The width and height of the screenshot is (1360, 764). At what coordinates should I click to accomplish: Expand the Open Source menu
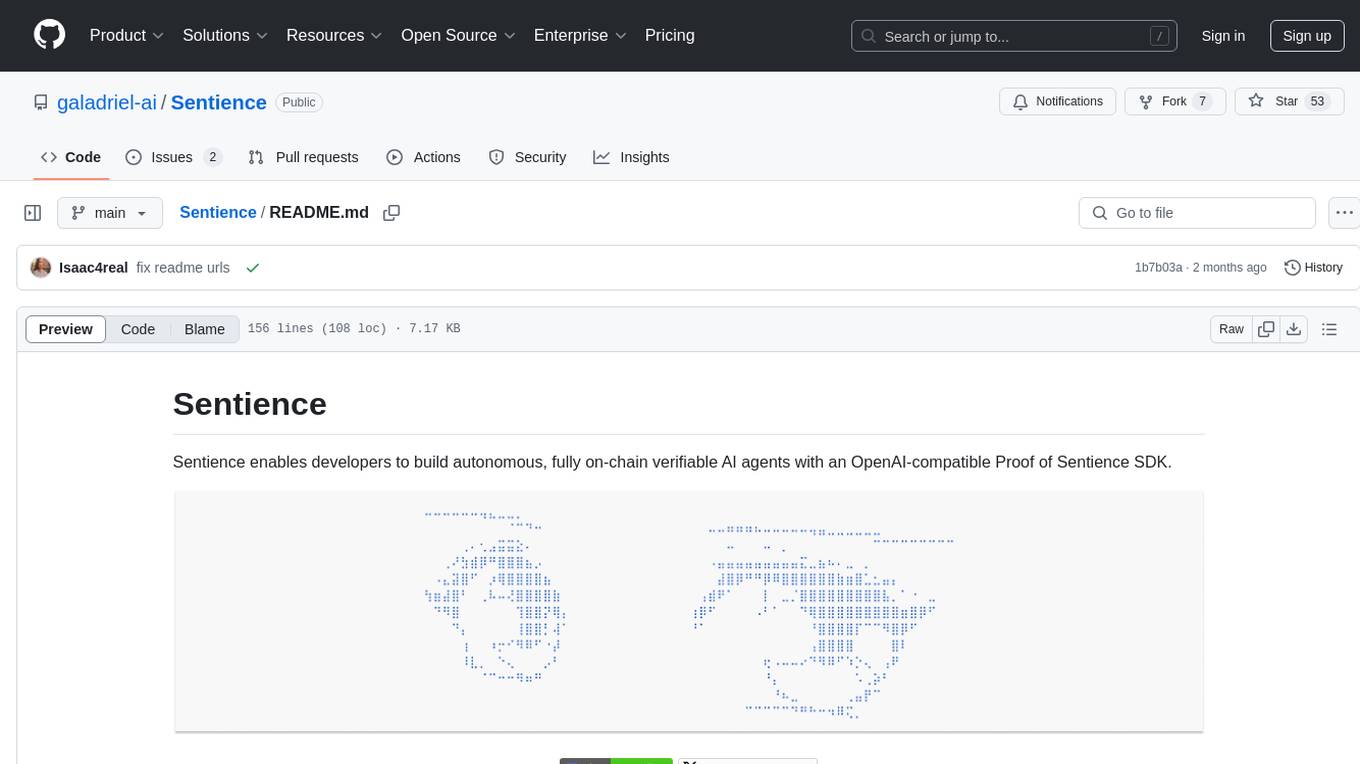coord(458,35)
